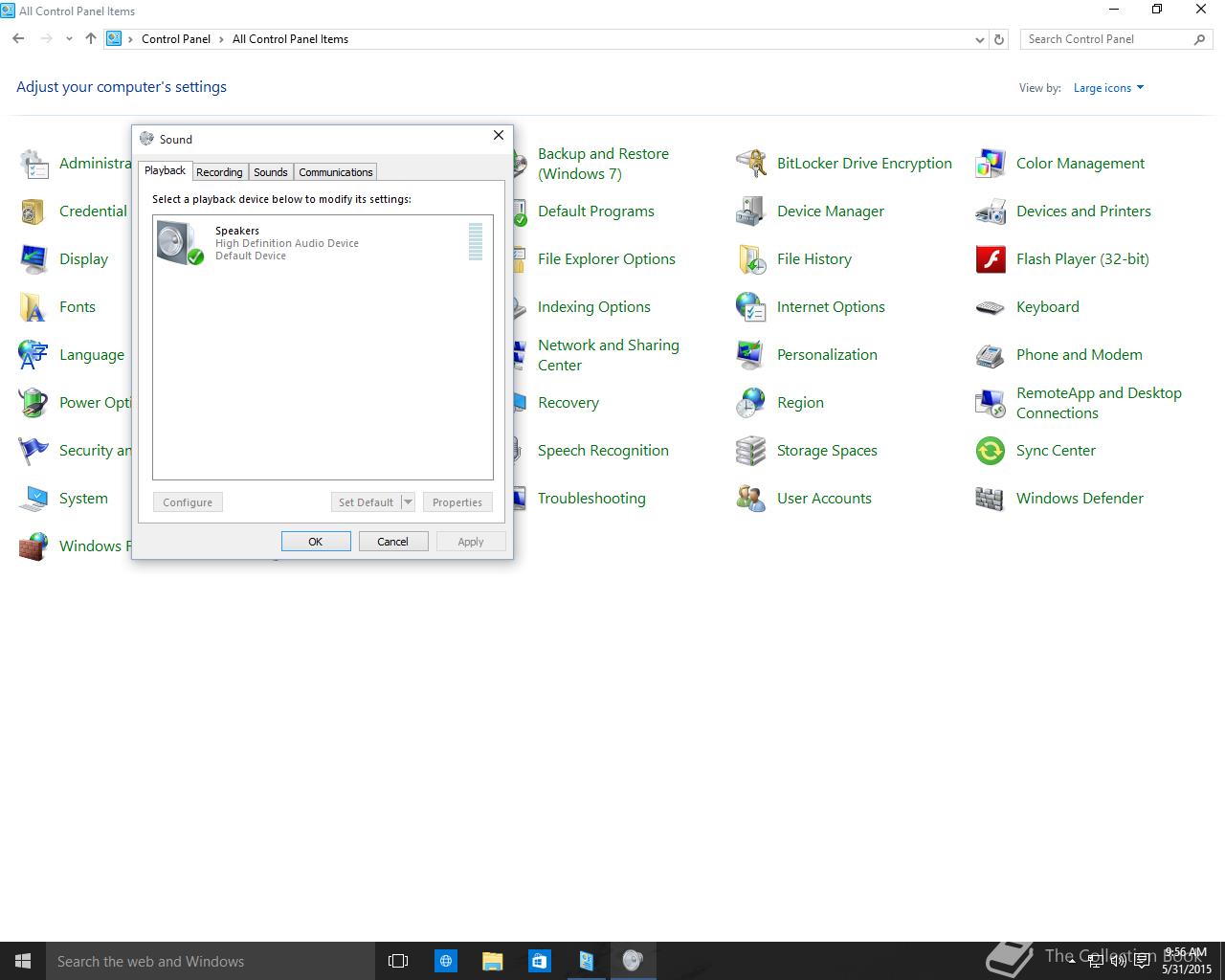Switch to the Recording tab
The height and width of the screenshot is (980, 1225).
coord(219,172)
